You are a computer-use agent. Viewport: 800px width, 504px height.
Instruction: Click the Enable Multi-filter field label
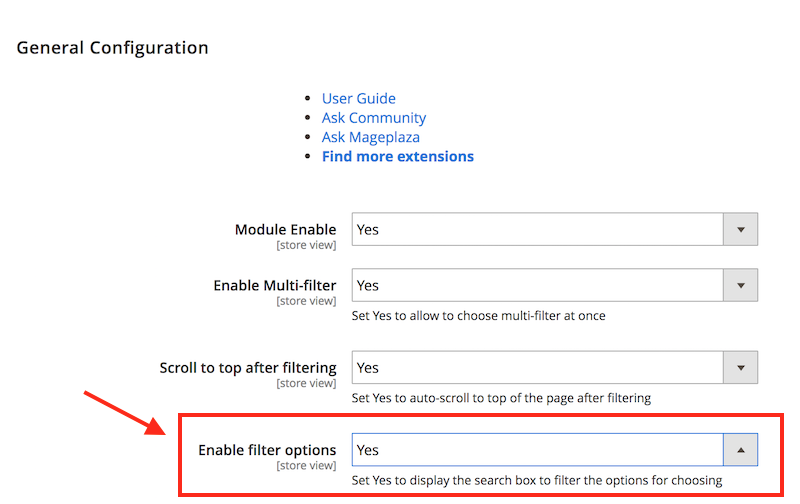[275, 285]
